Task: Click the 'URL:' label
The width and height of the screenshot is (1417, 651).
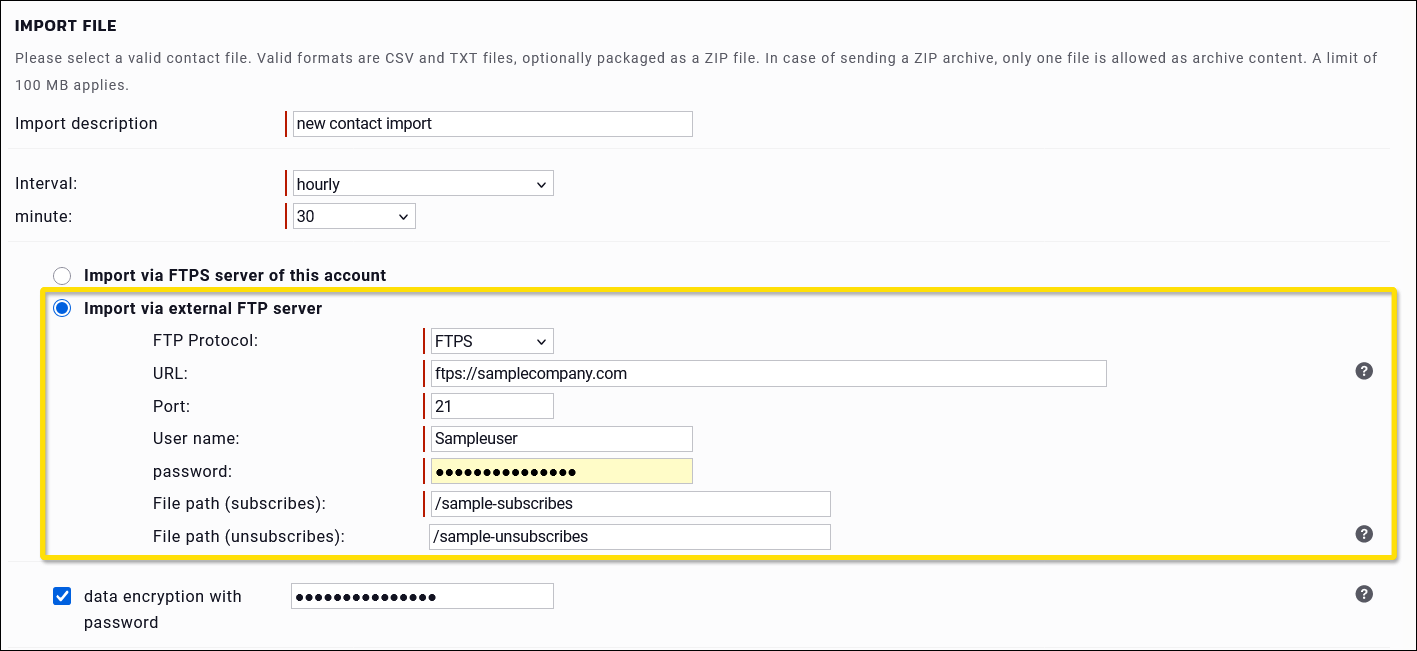Action: tap(170, 373)
